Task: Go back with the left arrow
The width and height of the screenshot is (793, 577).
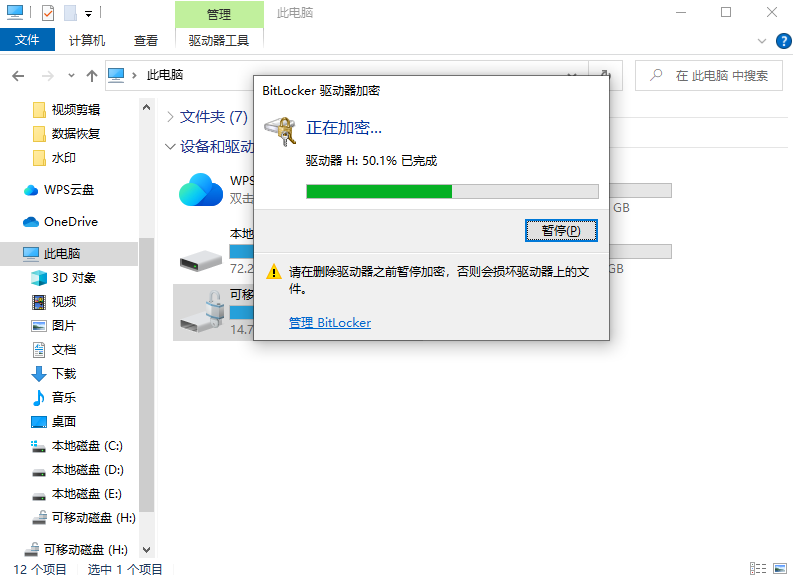Action: (x=18, y=76)
